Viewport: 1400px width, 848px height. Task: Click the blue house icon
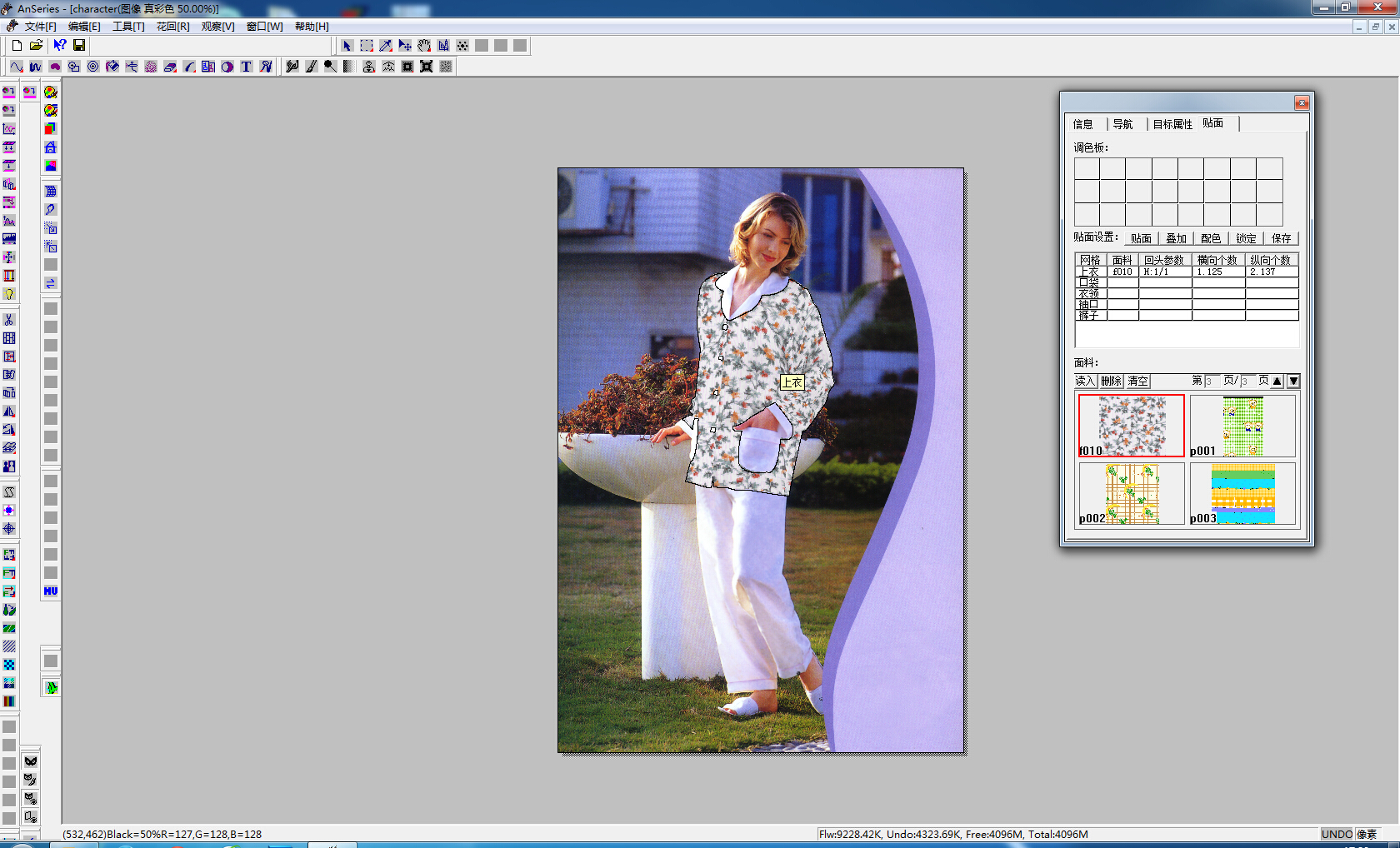point(51,147)
